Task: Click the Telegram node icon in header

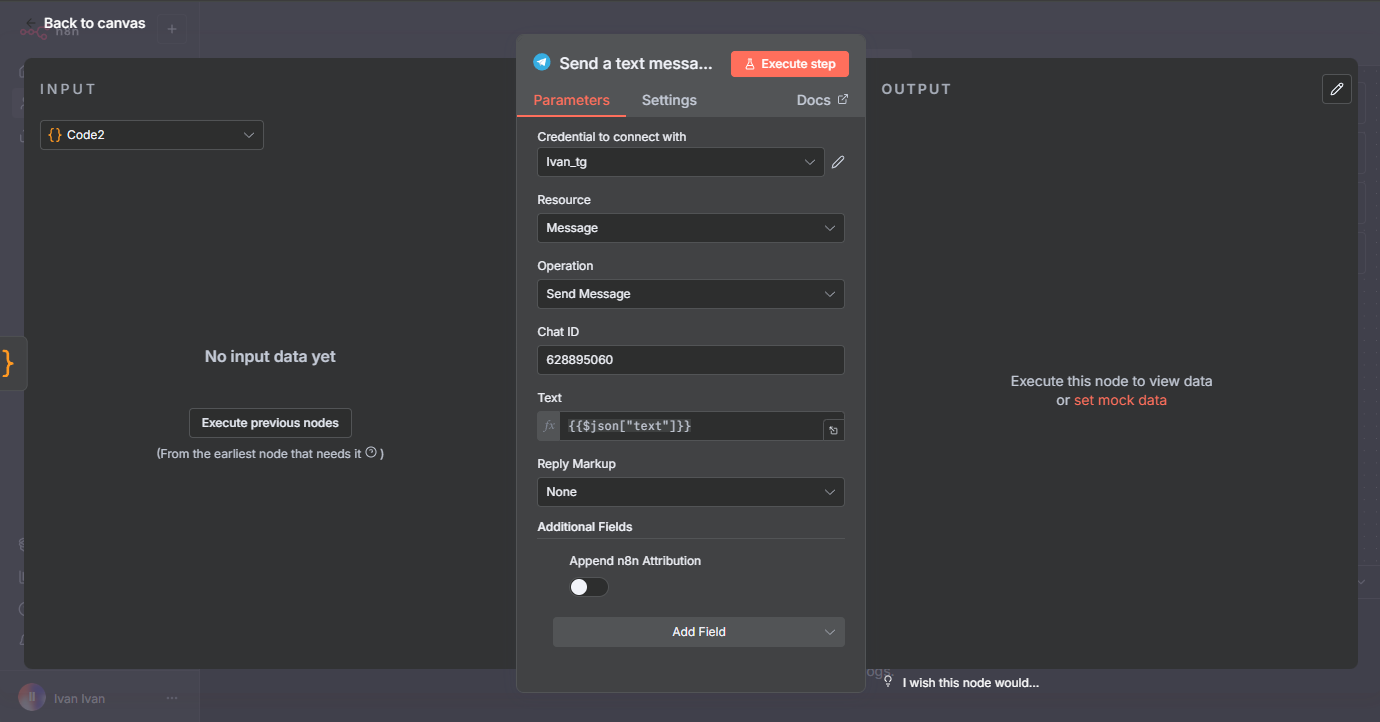Action: 541,63
